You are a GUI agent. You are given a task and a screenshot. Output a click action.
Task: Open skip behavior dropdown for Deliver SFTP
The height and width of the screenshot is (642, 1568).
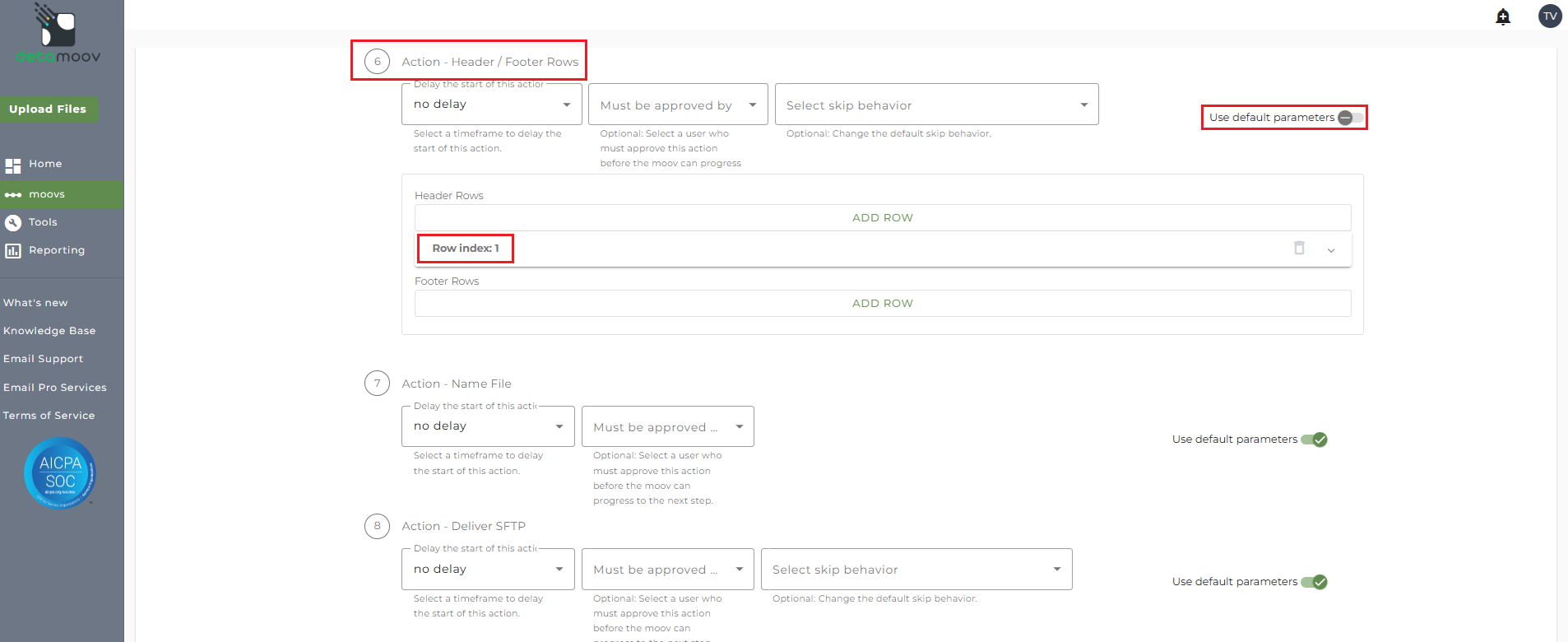916,570
